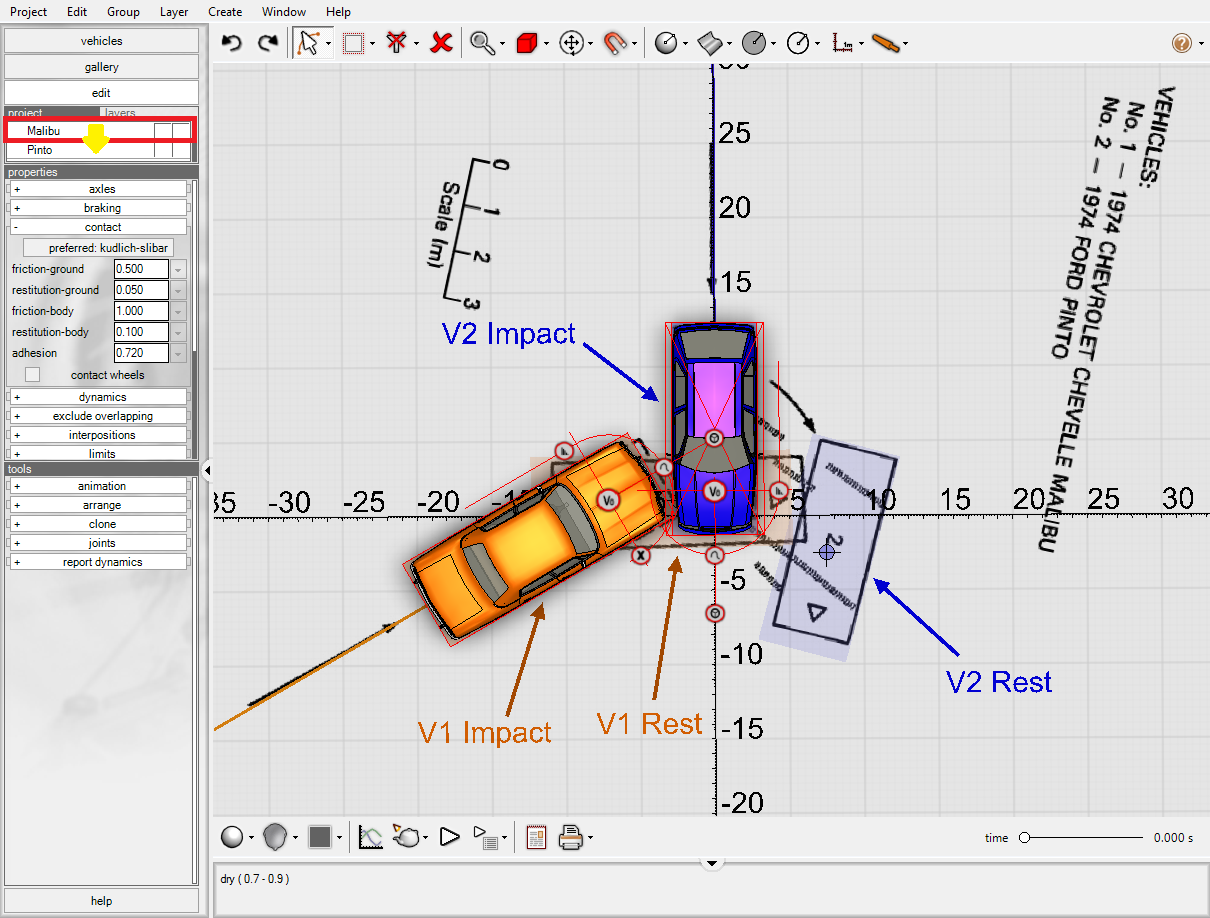
Task: Expand the exclude overlapping section
Action: click(x=98, y=416)
